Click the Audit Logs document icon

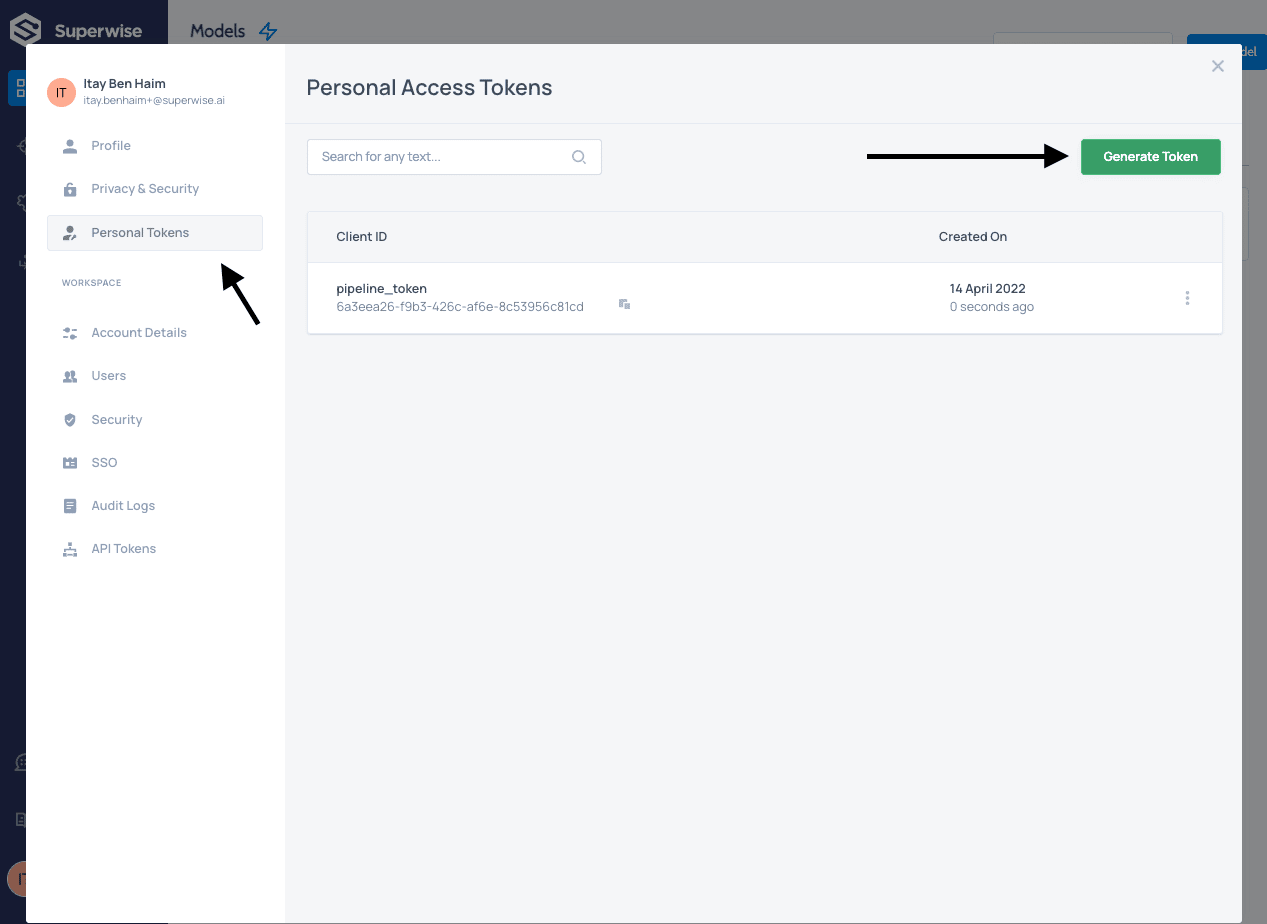click(x=69, y=505)
